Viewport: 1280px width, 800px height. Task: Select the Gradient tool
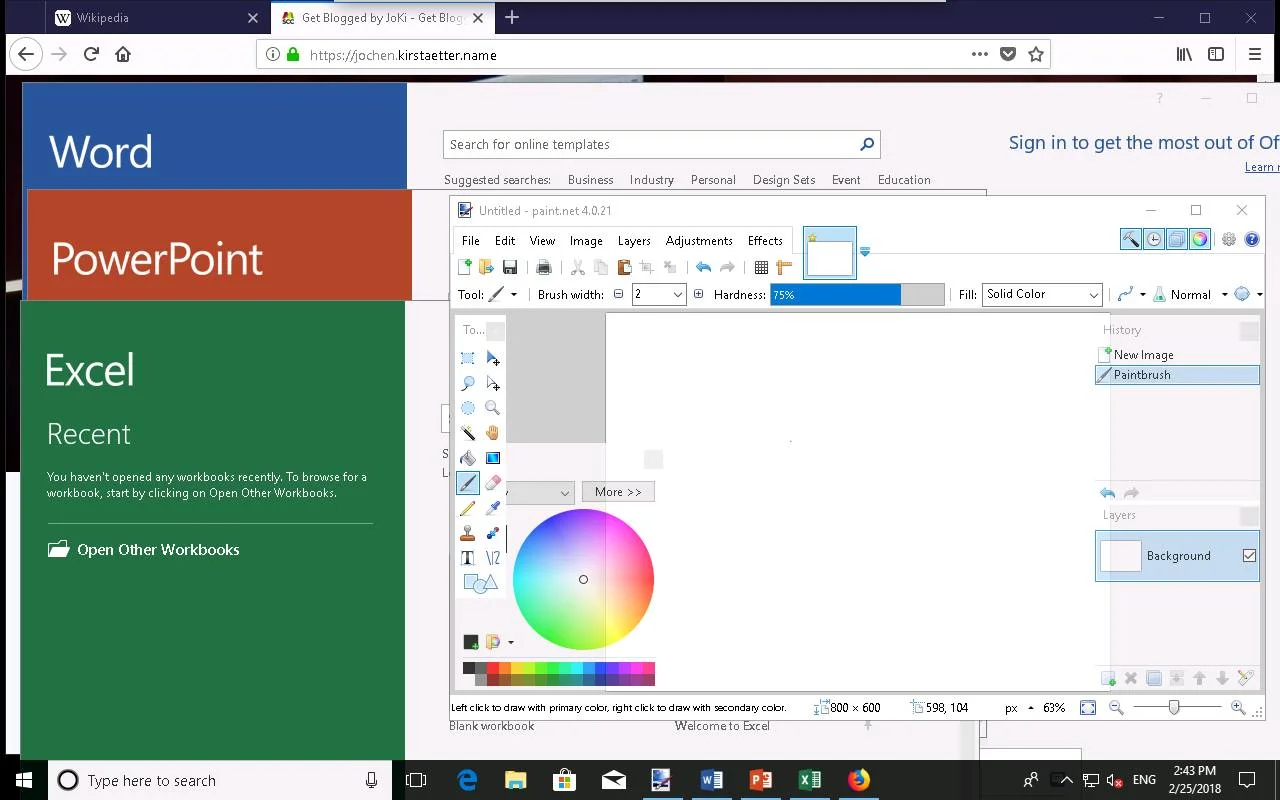pyautogui.click(x=493, y=458)
